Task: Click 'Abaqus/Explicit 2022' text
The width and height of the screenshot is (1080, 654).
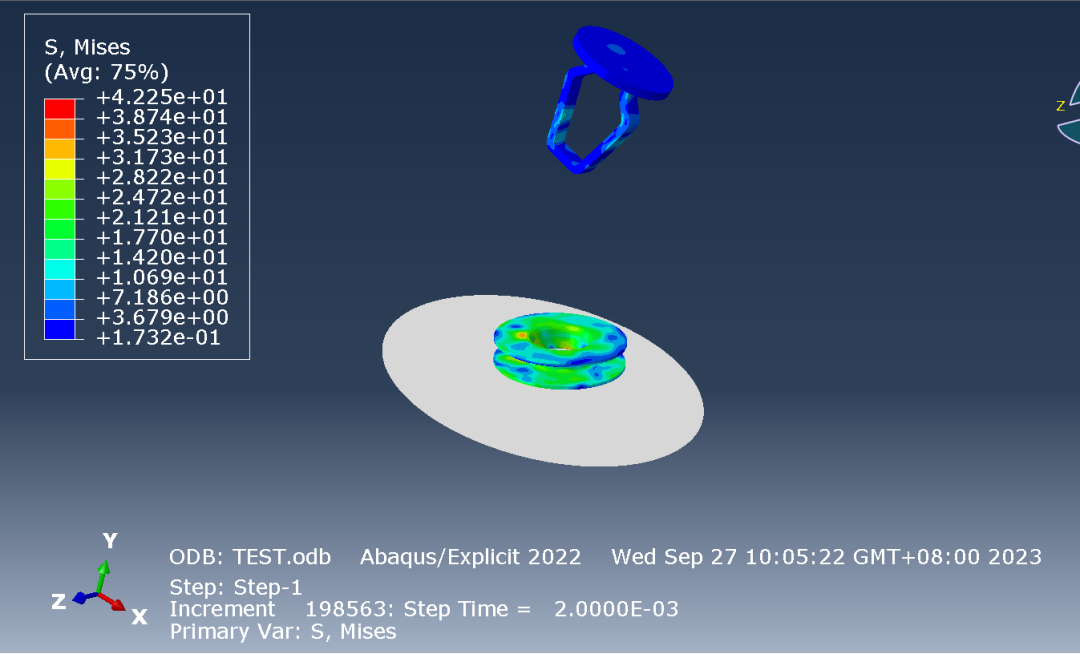Action: [x=470, y=556]
